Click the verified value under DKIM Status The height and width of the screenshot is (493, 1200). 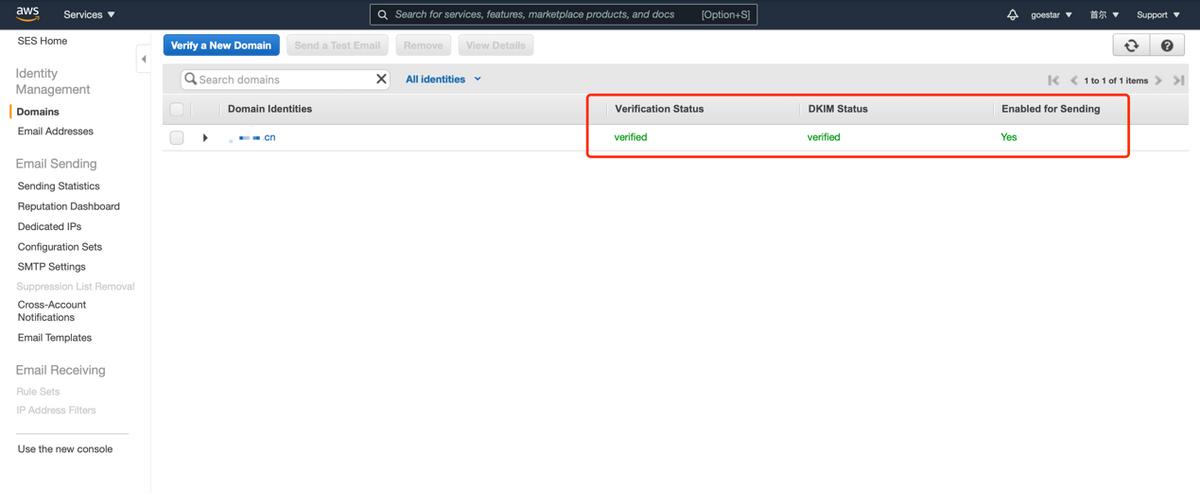[824, 137]
